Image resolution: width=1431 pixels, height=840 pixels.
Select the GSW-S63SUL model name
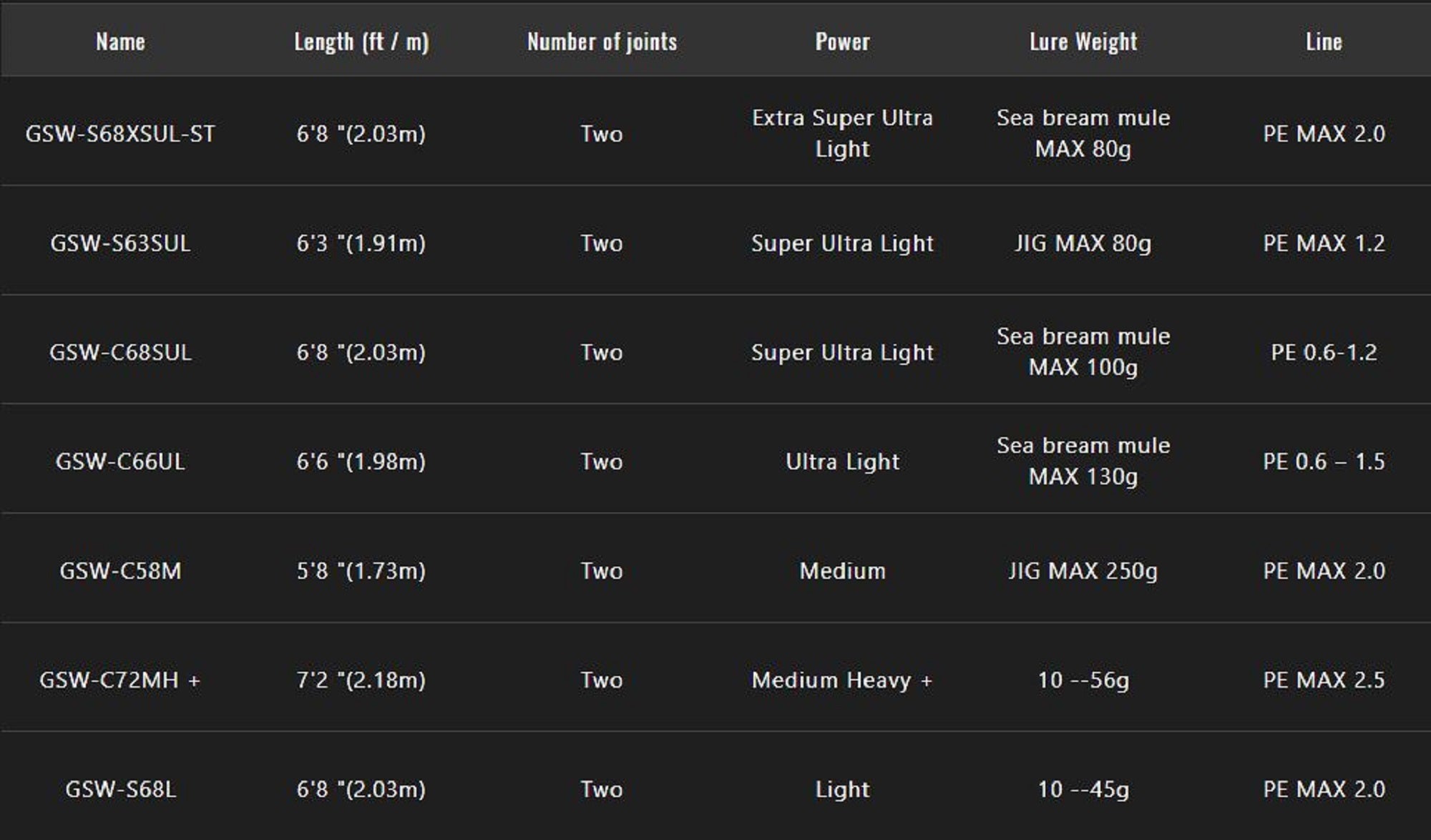coord(120,243)
